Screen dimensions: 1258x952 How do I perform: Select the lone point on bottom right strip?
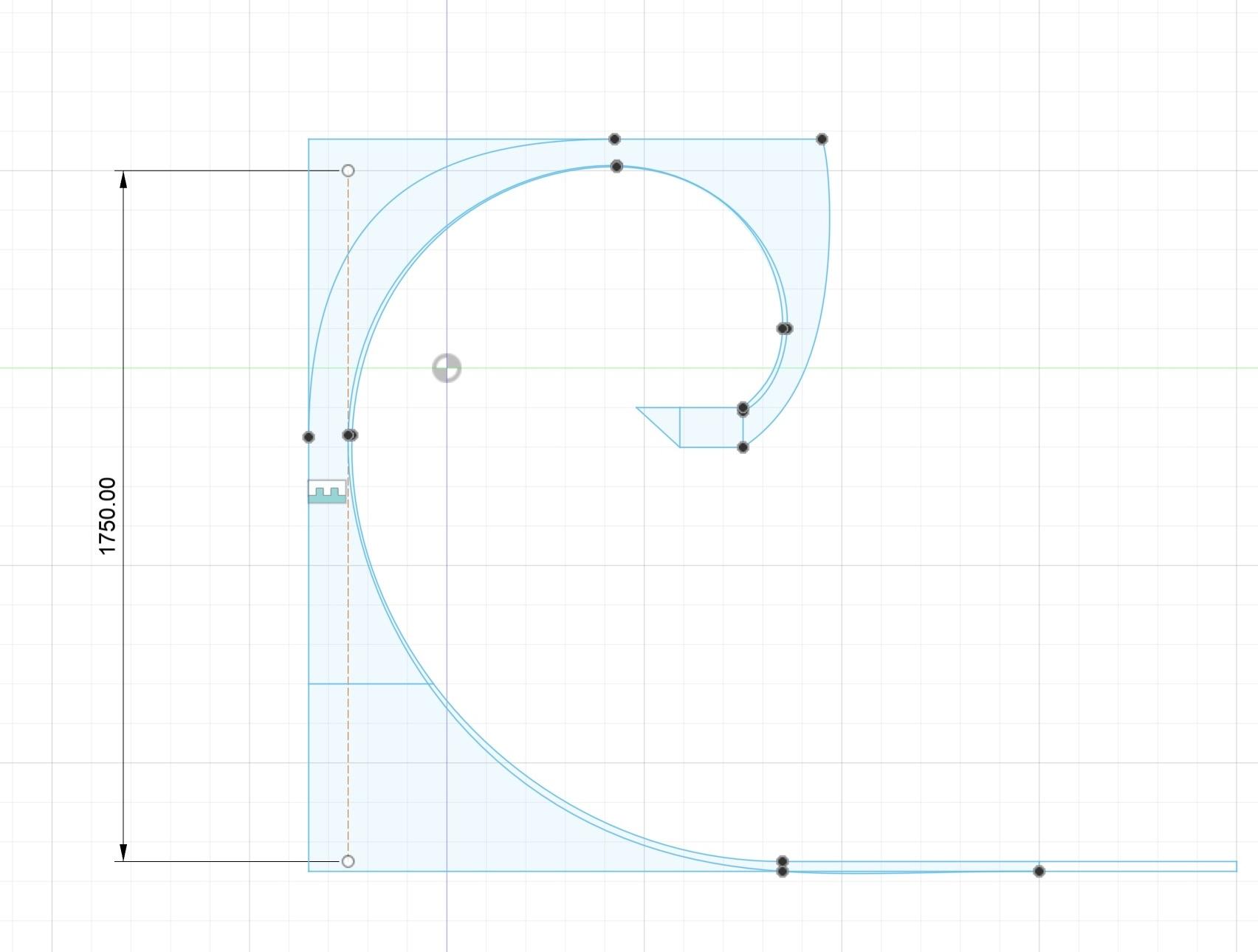1039,872
